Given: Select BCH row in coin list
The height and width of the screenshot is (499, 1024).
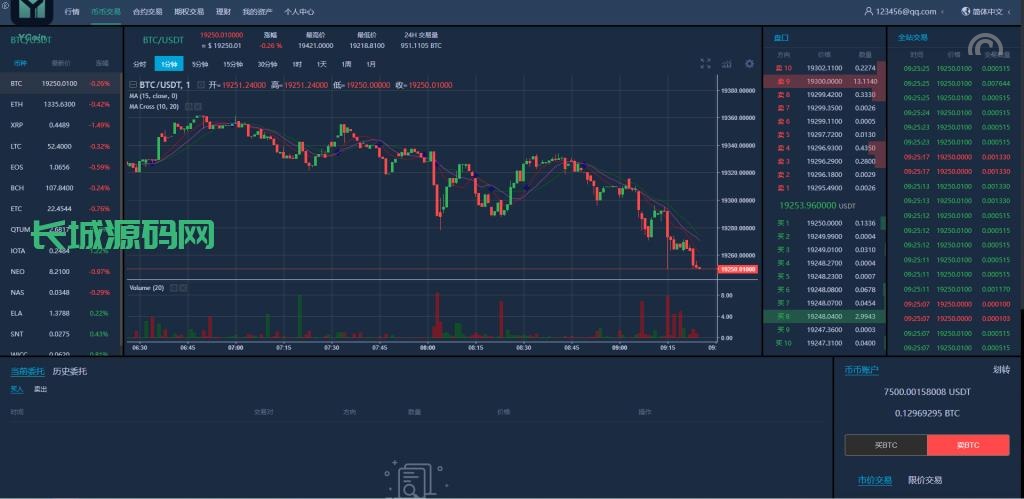Looking at the screenshot, I should (61, 188).
